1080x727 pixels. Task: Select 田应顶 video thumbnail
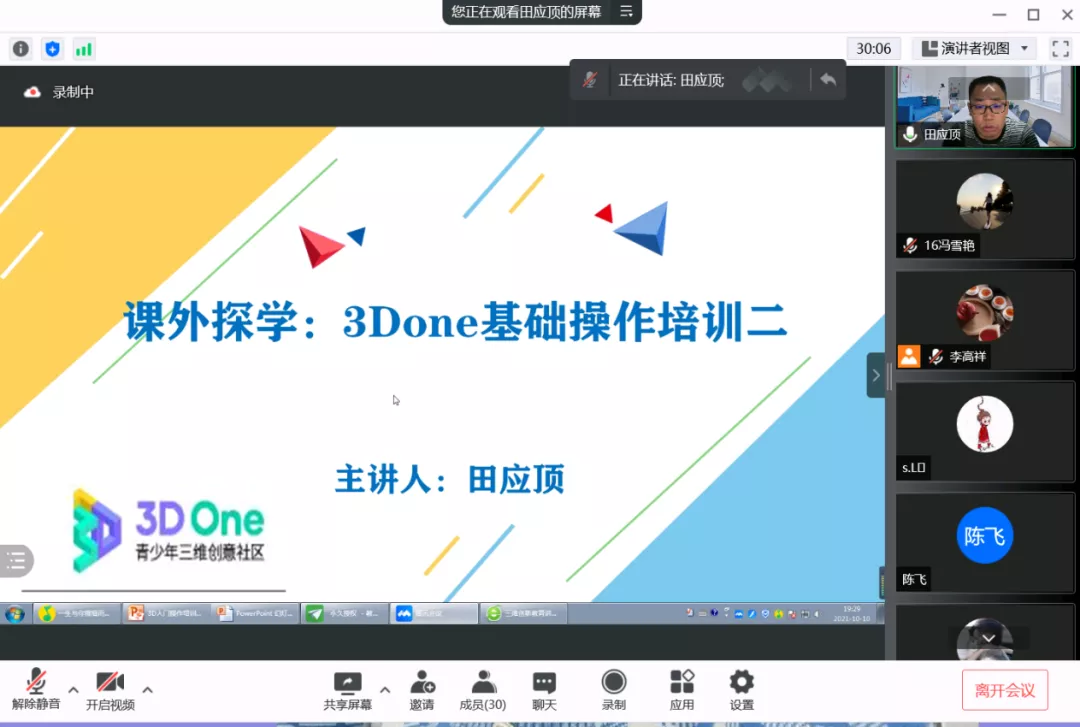(x=984, y=107)
